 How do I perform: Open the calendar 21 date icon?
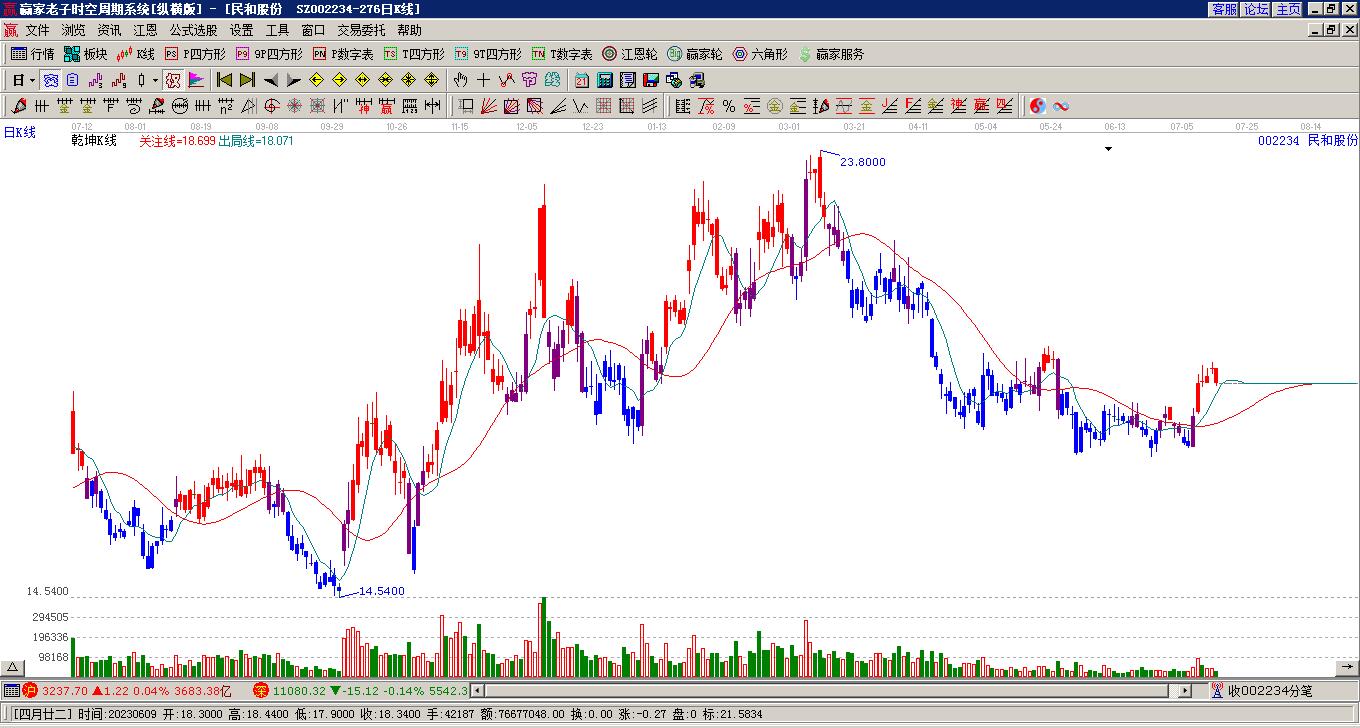(582, 80)
